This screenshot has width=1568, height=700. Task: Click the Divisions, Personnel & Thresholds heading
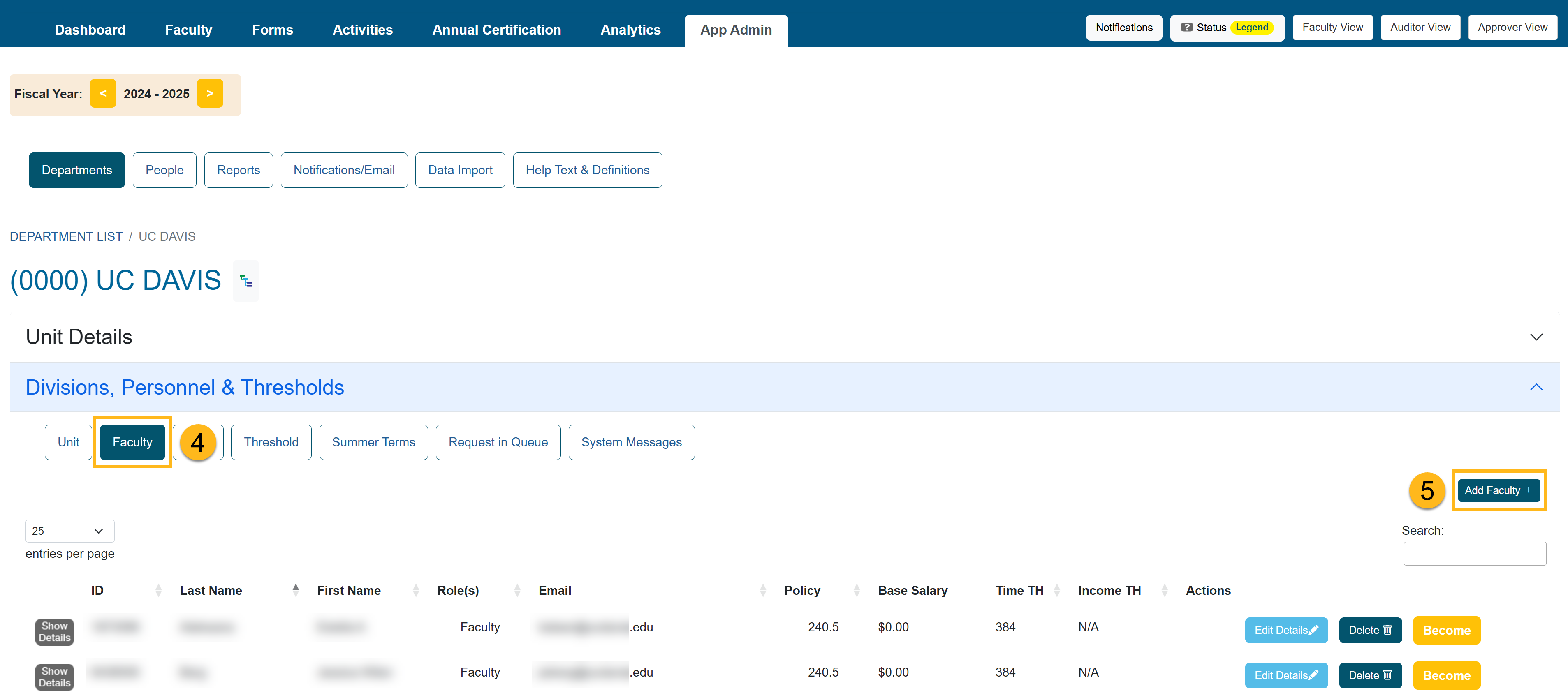185,387
